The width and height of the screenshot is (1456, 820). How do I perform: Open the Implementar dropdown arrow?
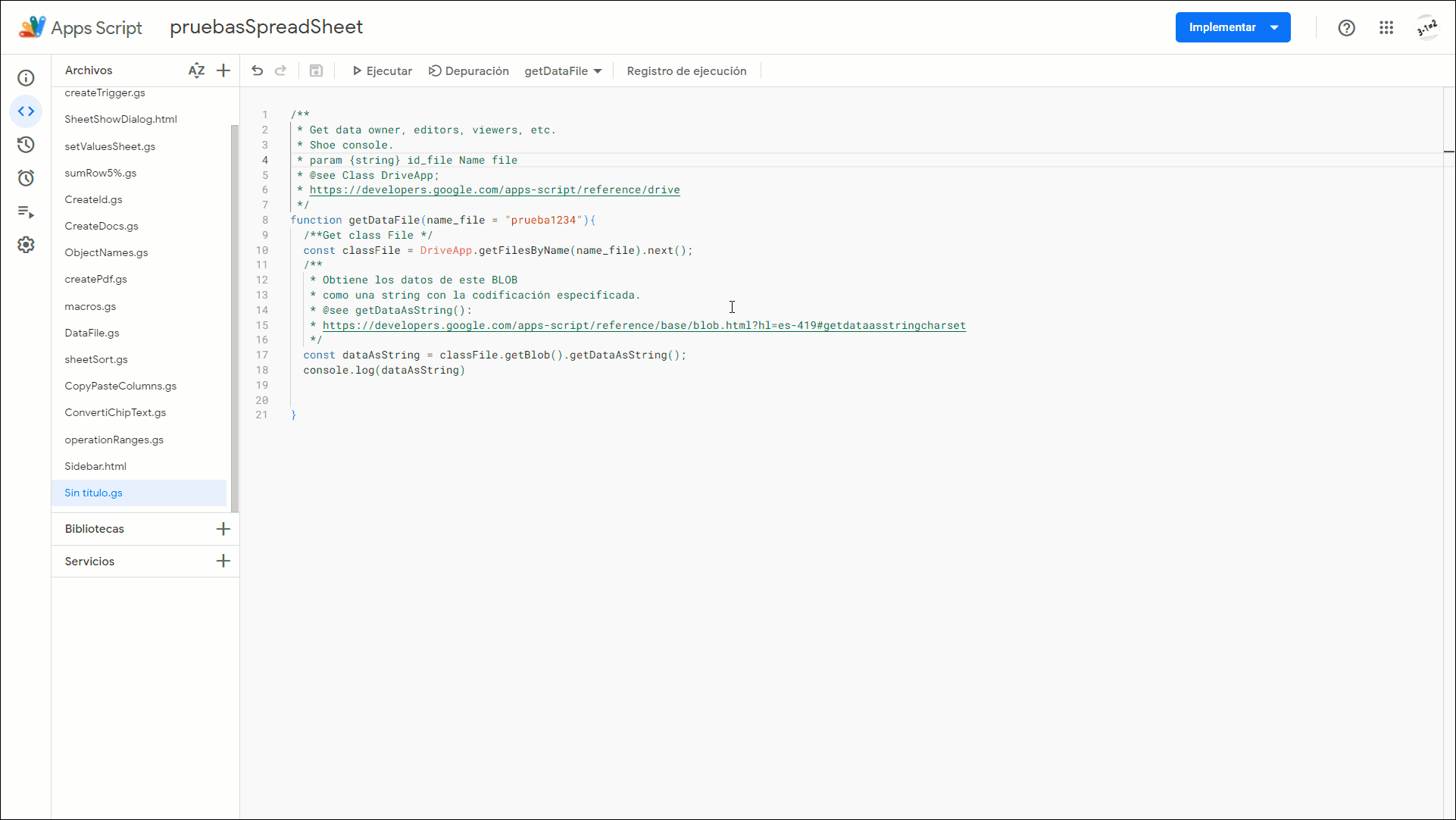[x=1275, y=27]
